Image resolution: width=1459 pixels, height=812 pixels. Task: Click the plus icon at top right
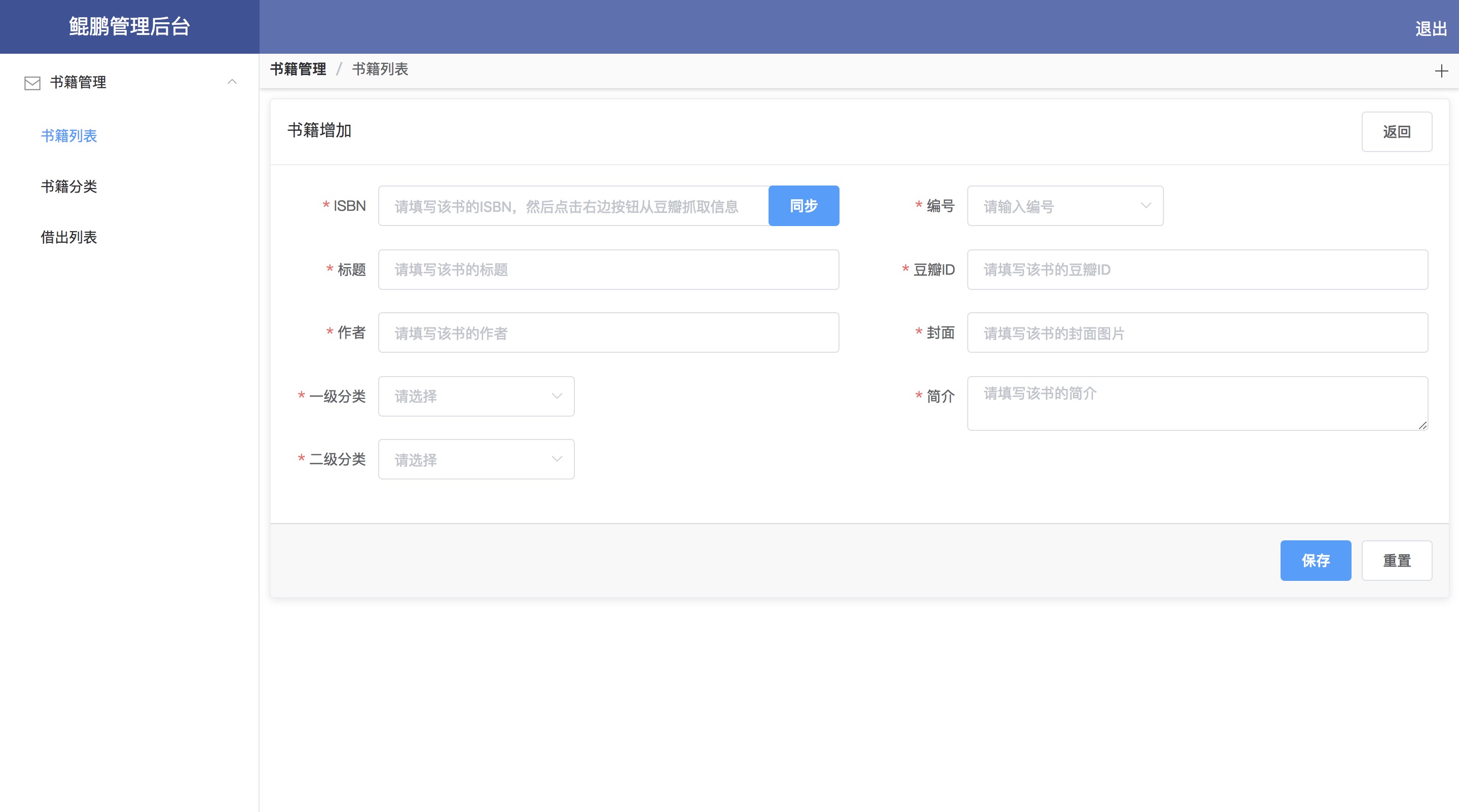1441,71
